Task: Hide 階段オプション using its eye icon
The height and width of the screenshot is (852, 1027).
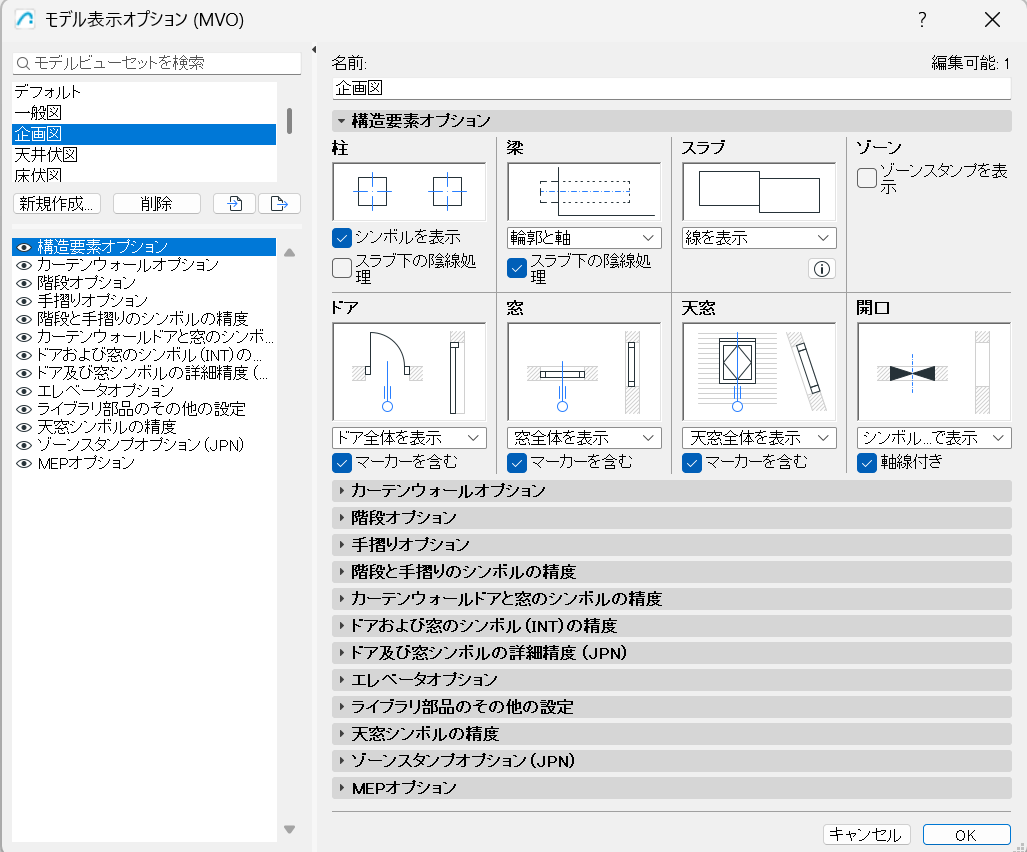Action: click(x=22, y=283)
